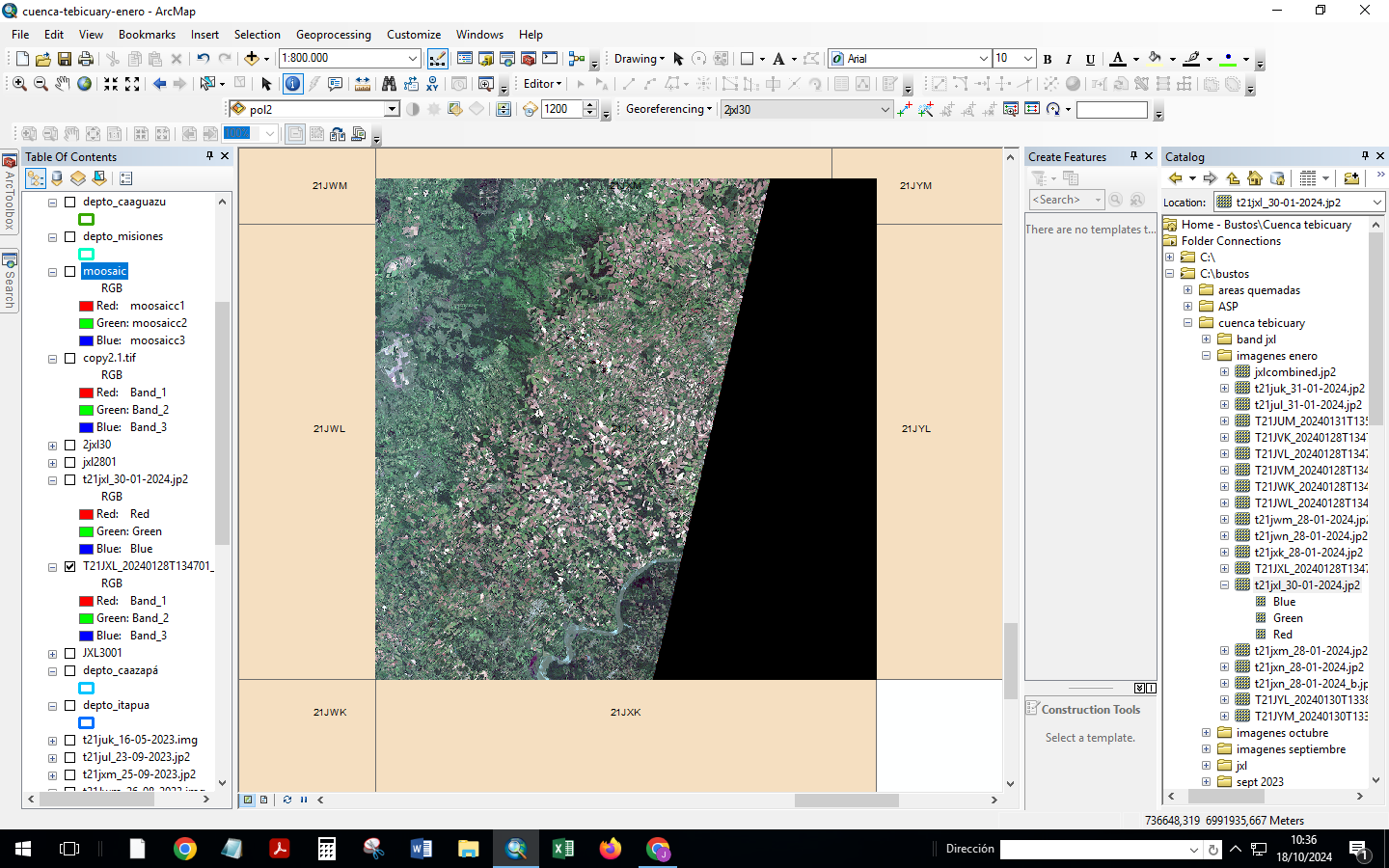Screen dimensions: 1389x868
Task: Open the font size dropdown
Action: coord(1028,59)
